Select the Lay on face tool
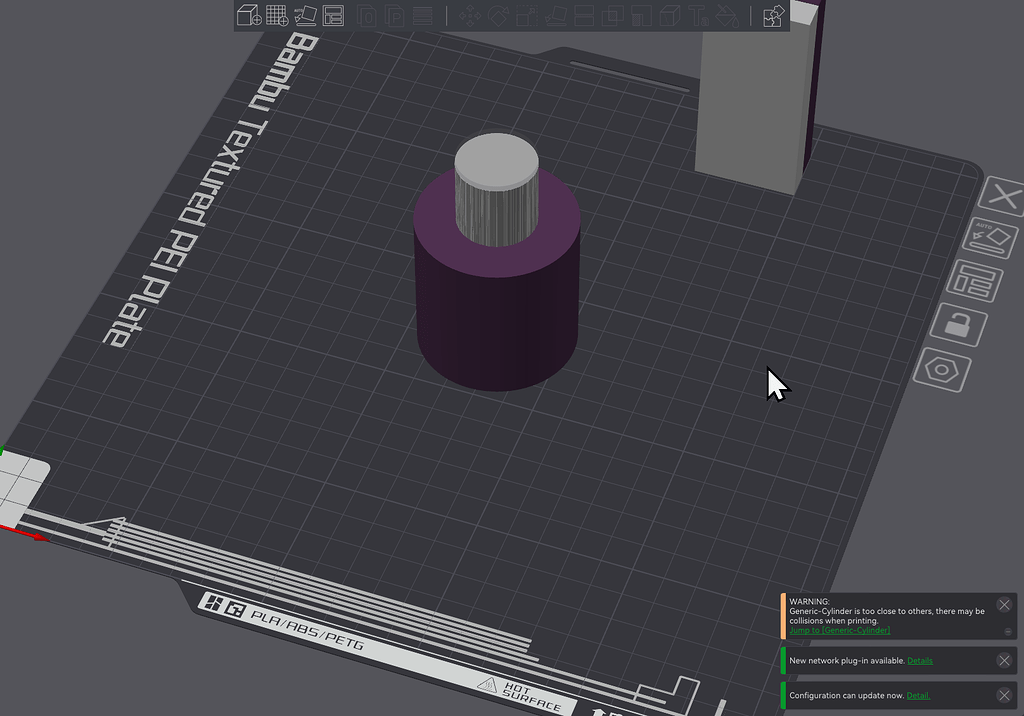The width and height of the screenshot is (1024, 716). pyautogui.click(x=555, y=15)
